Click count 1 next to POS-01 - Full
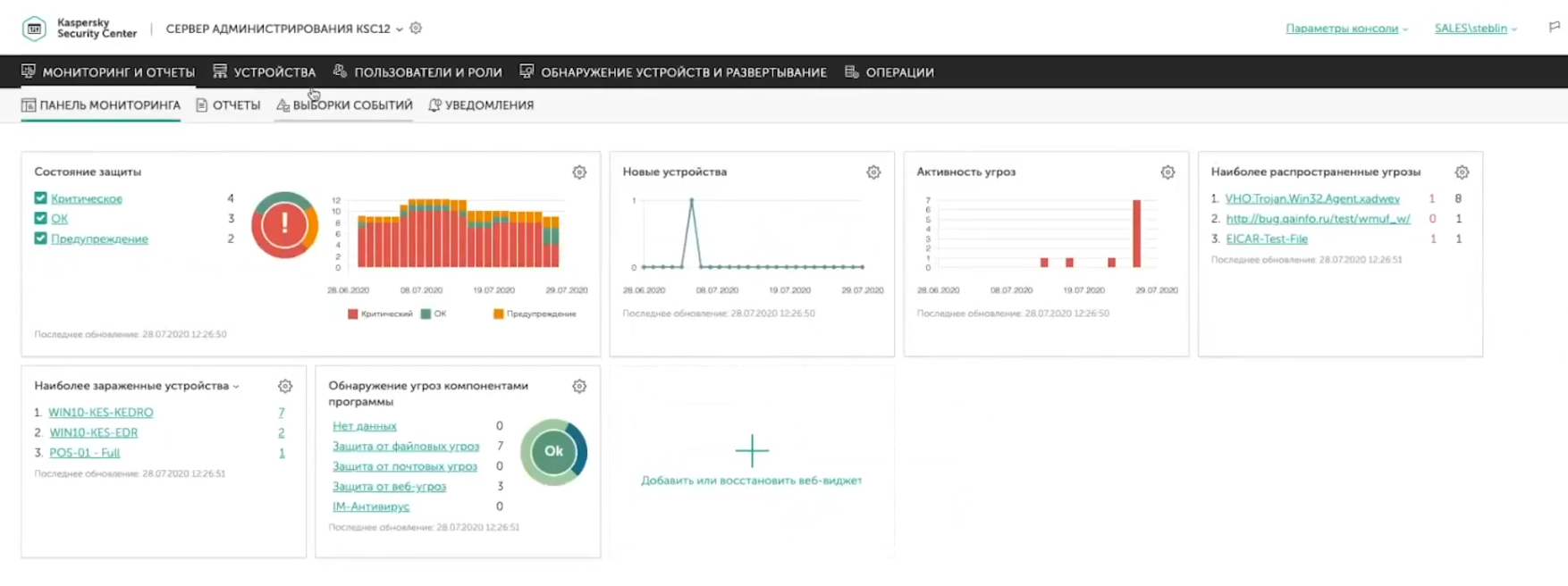The width and height of the screenshot is (1568, 586). [282, 453]
